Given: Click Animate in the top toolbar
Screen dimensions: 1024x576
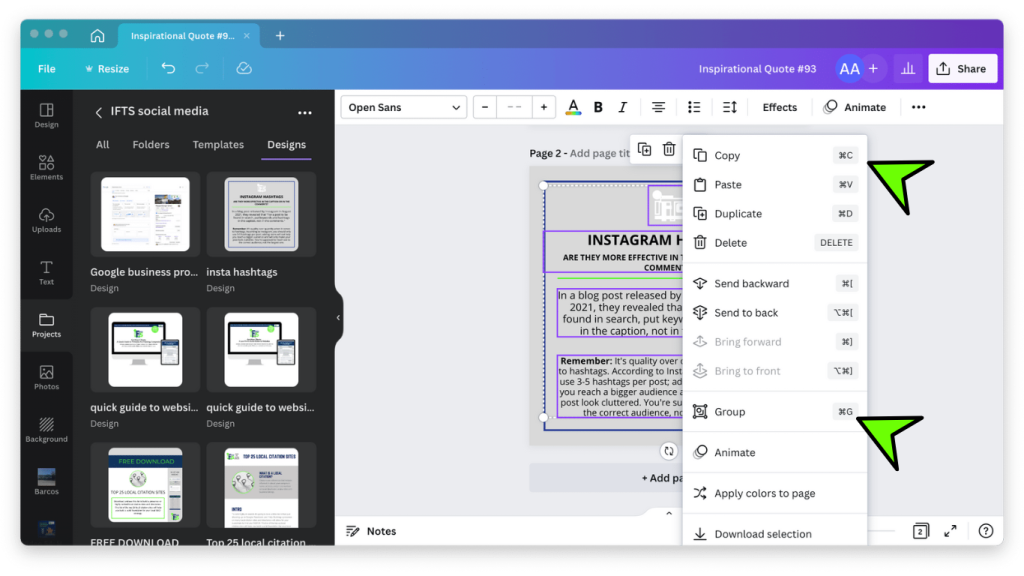Looking at the screenshot, I should tap(855, 107).
